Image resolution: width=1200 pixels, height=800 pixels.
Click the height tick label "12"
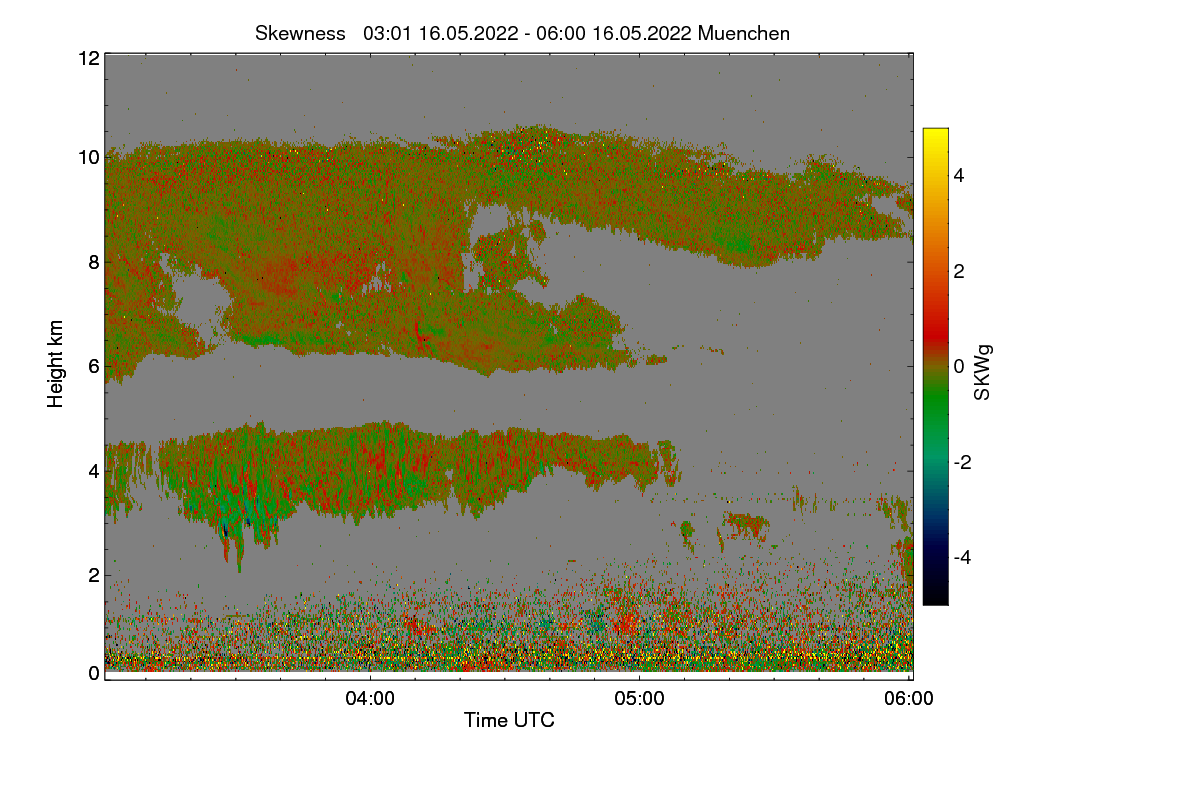88,58
